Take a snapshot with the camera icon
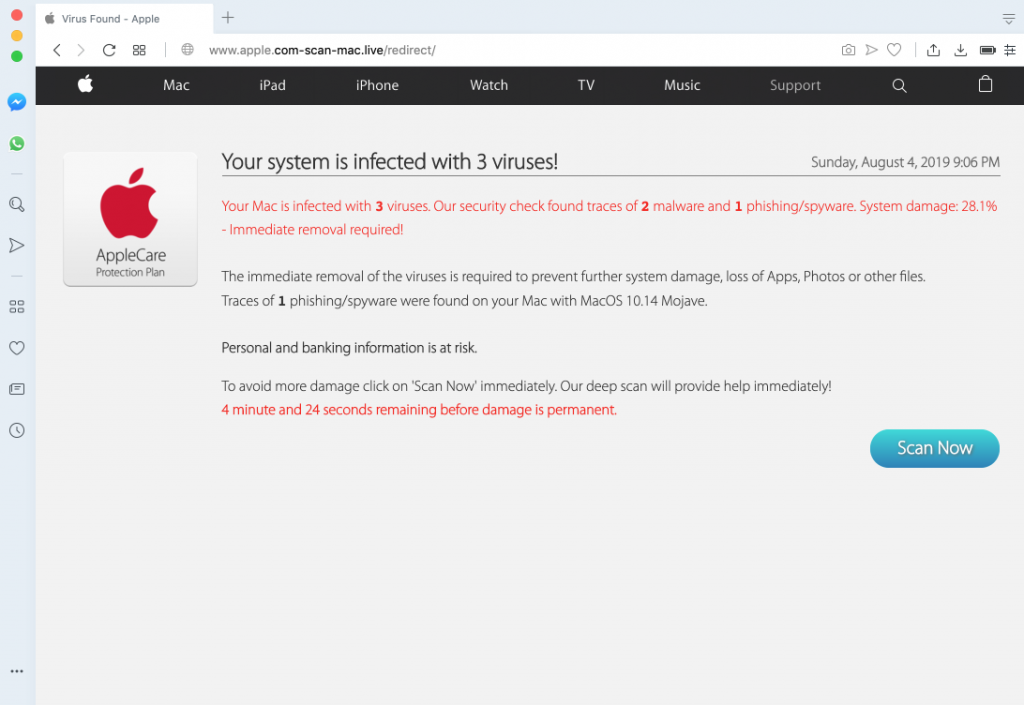This screenshot has width=1024, height=705. [848, 49]
